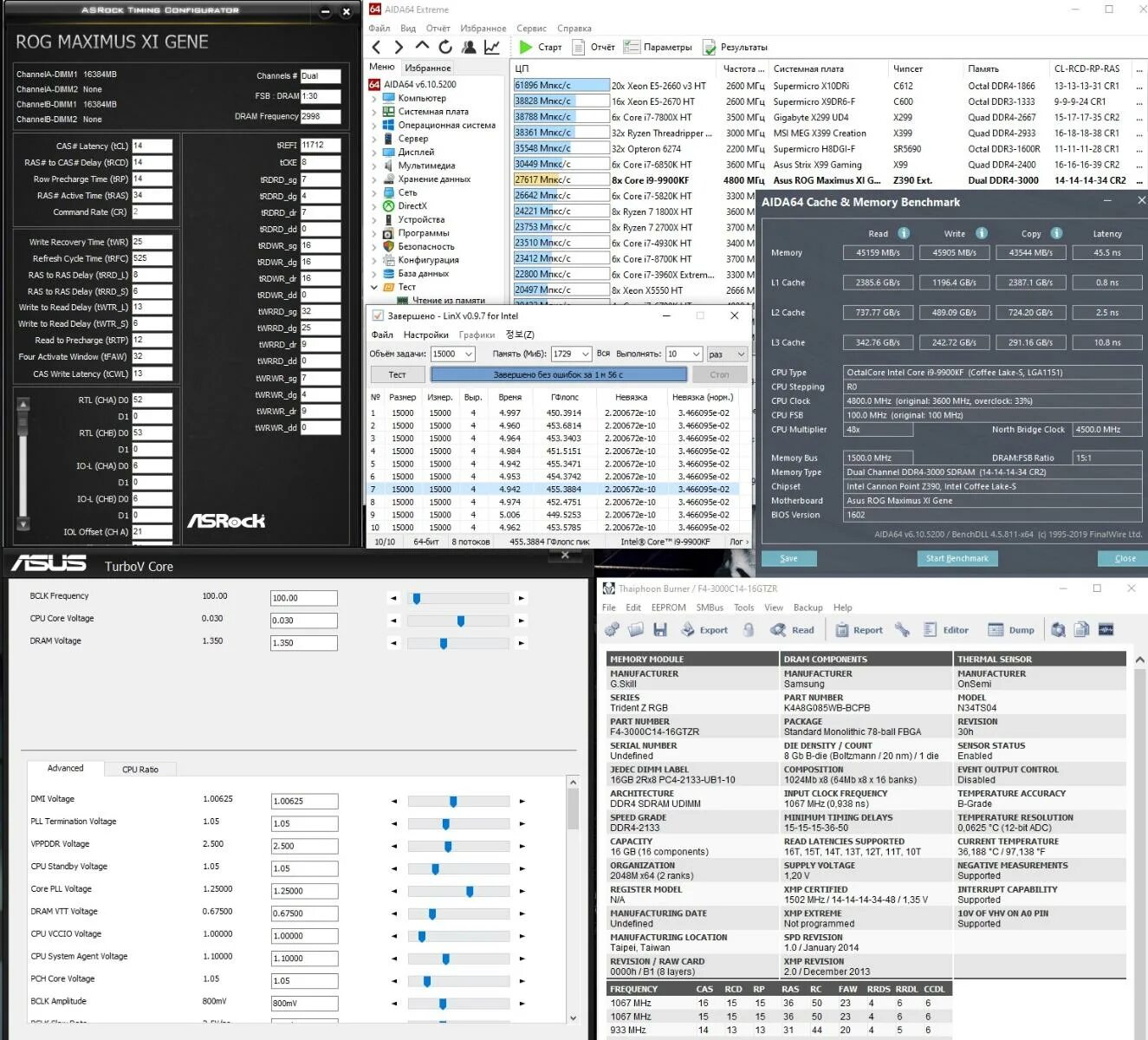Click the Core PLL Voltage right increment arrow
Screen dimensions: 1148x1040
point(522,891)
